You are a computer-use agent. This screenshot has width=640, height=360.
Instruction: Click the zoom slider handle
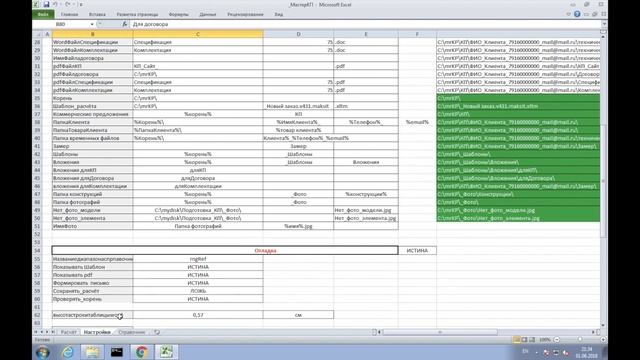(580, 340)
